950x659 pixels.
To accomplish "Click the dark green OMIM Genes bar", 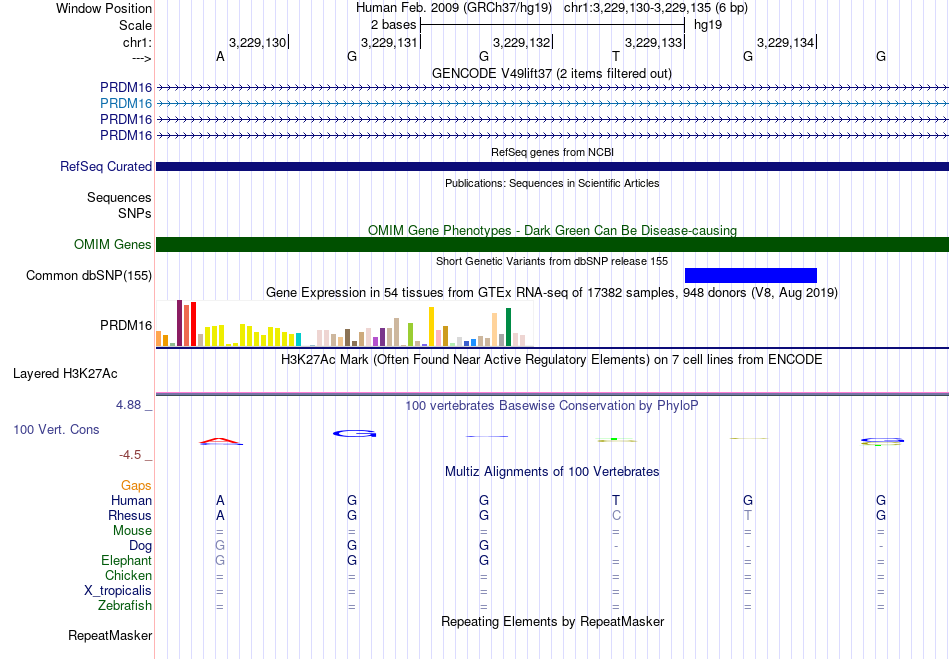I will [552, 244].
